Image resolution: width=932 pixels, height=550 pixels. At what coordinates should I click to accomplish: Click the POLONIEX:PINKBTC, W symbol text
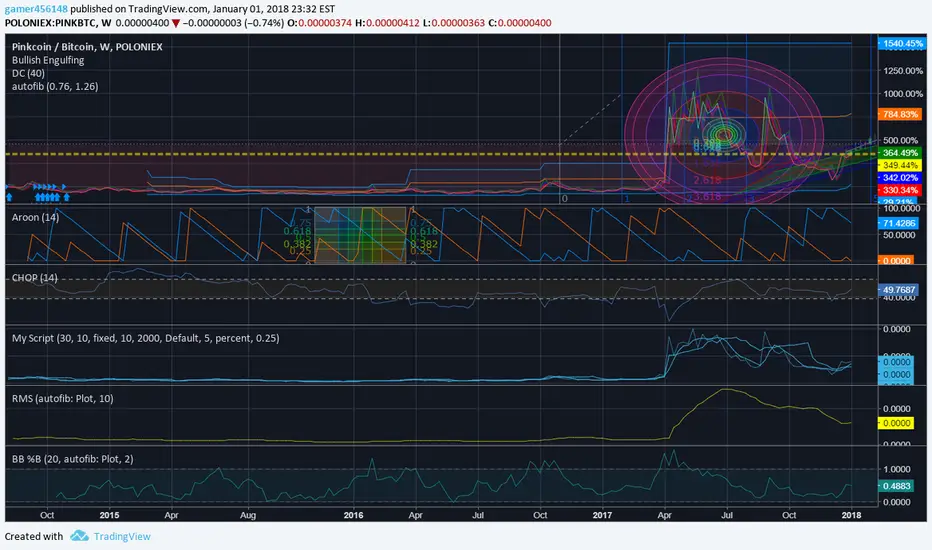[58, 23]
